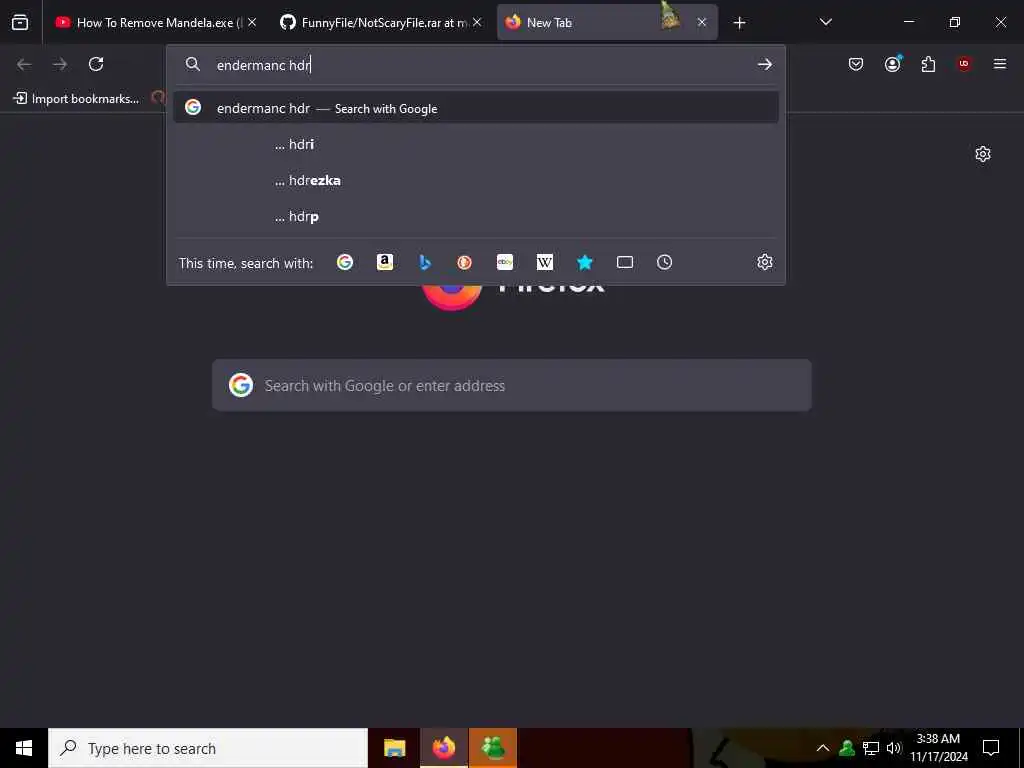This screenshot has height=768, width=1024.
Task: Open the Windows Start menu
Action: [x=24, y=748]
